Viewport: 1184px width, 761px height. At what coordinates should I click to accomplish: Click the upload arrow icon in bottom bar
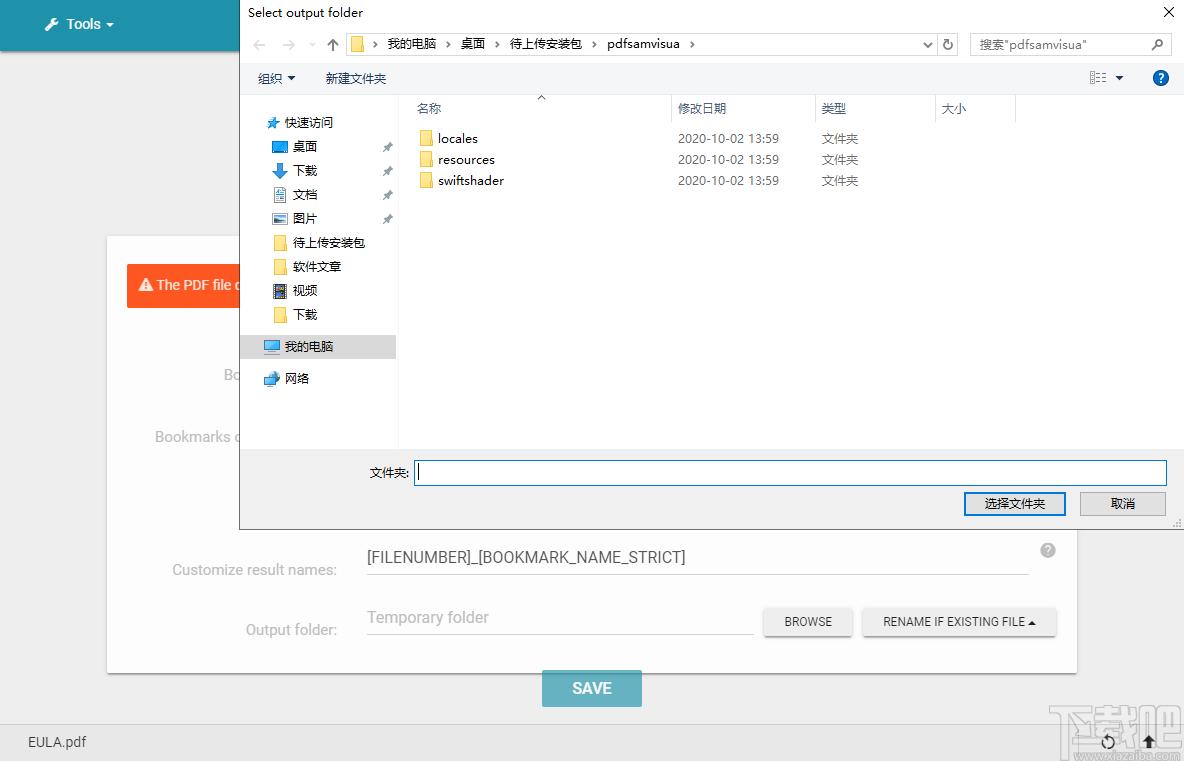tap(1149, 742)
